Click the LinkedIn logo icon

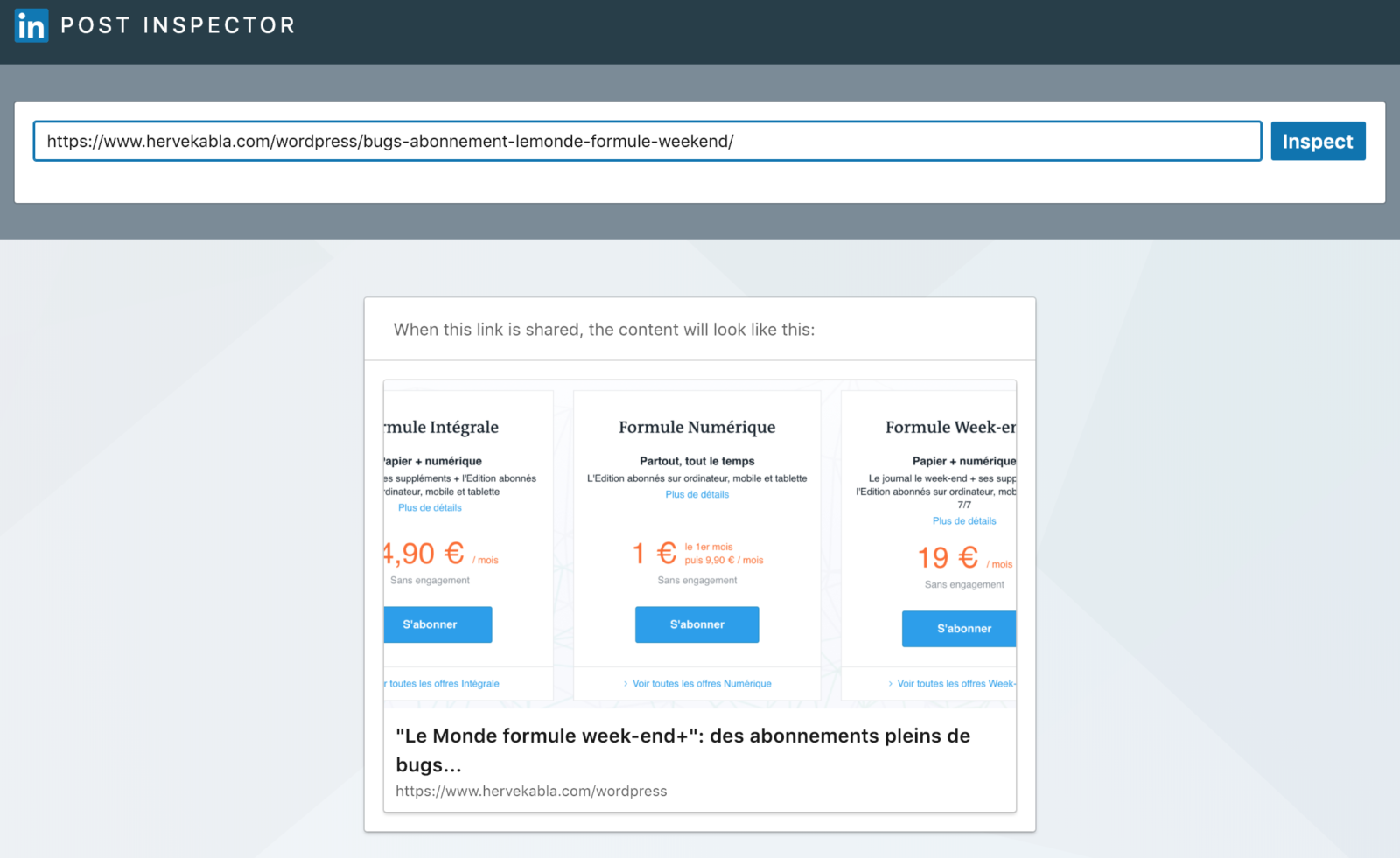(31, 25)
